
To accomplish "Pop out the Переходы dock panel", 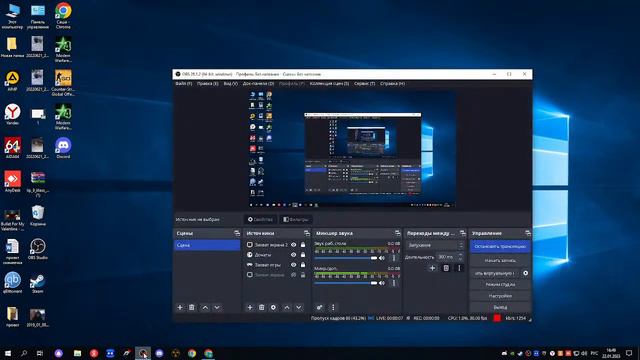I will pyautogui.click(x=462, y=233).
